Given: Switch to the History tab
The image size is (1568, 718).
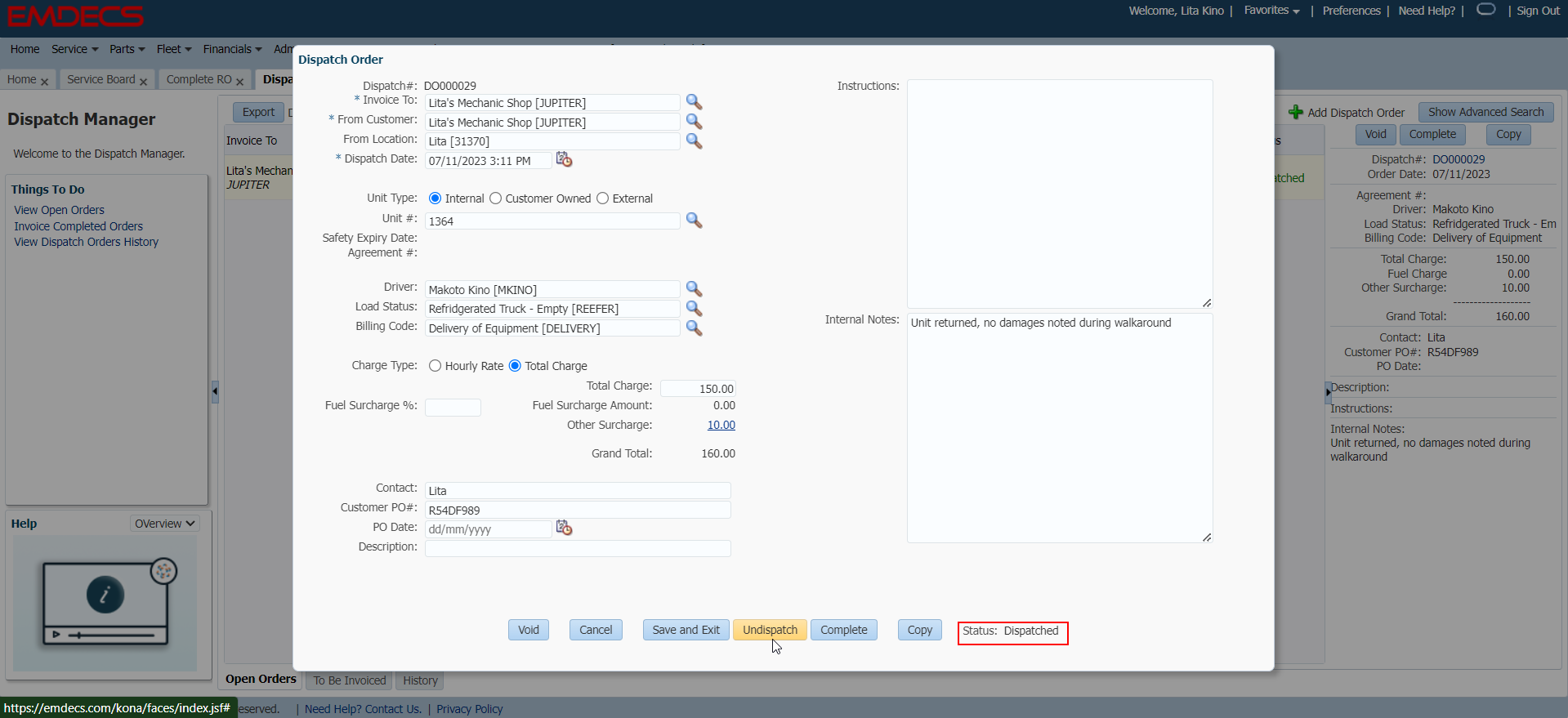Looking at the screenshot, I should point(420,680).
